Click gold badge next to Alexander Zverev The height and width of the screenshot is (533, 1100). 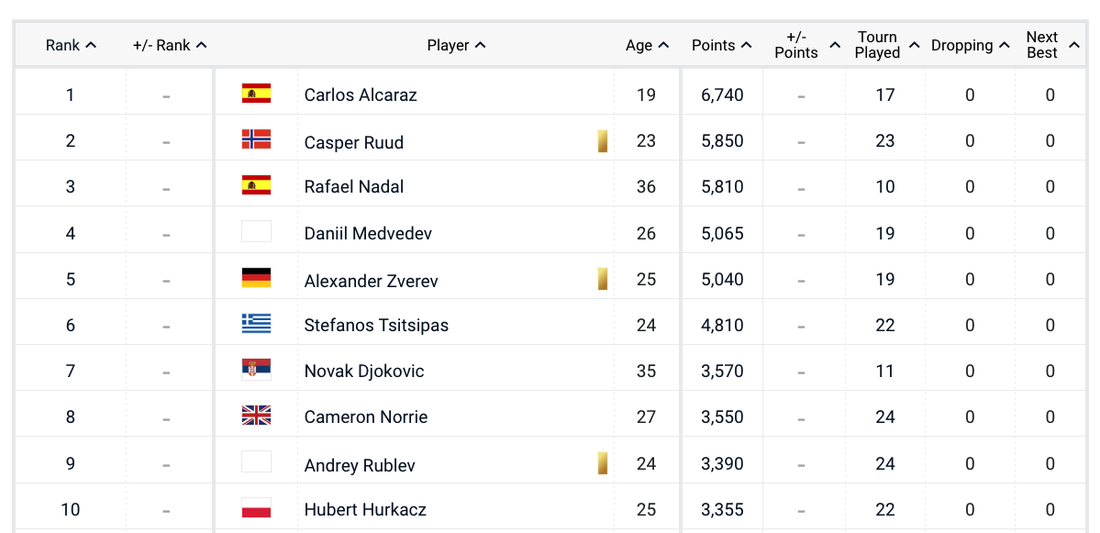pos(603,279)
